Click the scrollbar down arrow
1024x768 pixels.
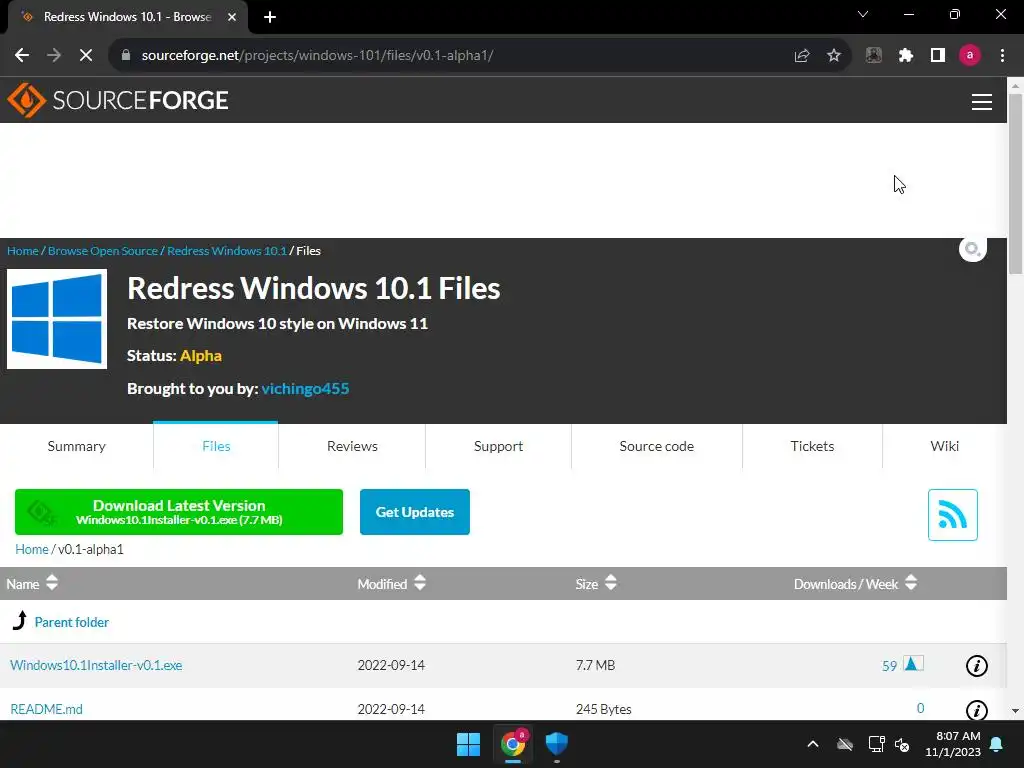click(x=1015, y=711)
